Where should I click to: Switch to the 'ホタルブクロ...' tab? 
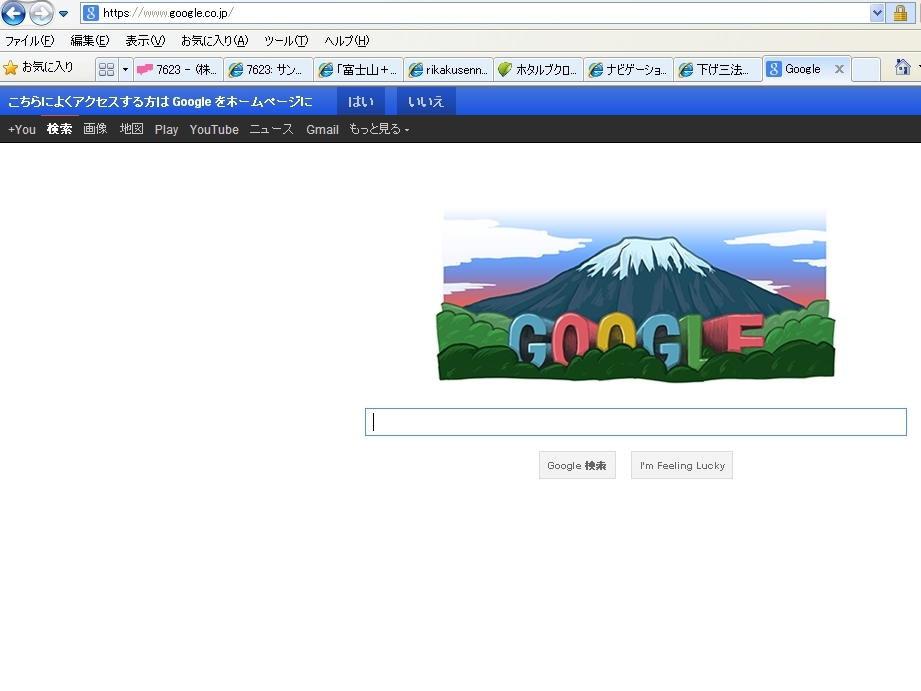(539, 69)
